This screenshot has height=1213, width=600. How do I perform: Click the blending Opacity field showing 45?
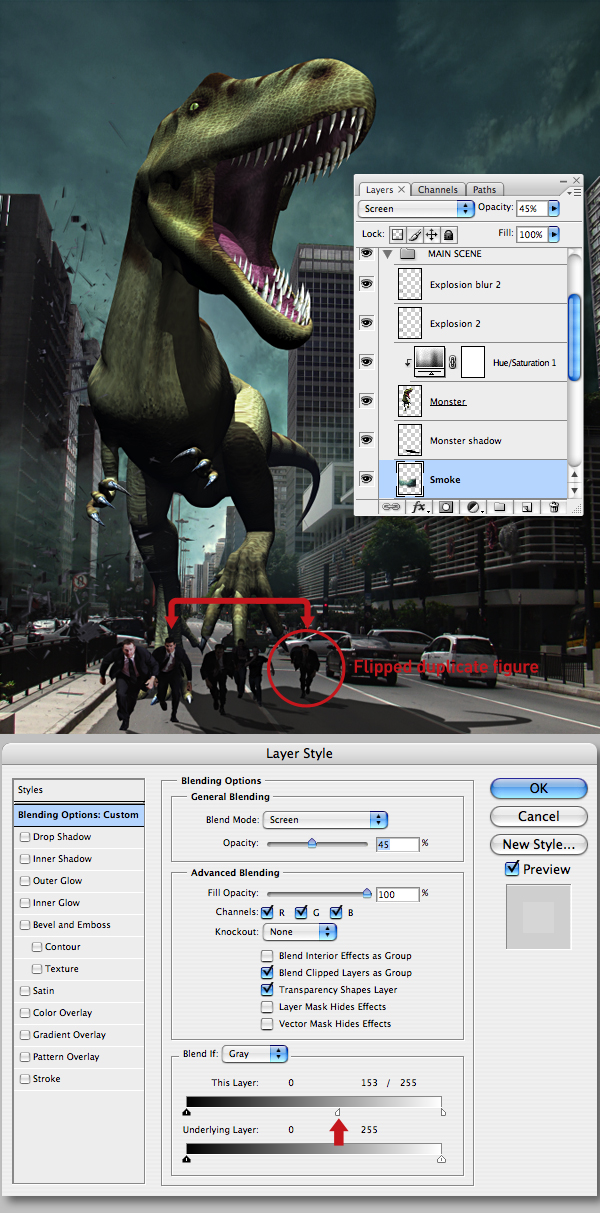click(398, 844)
